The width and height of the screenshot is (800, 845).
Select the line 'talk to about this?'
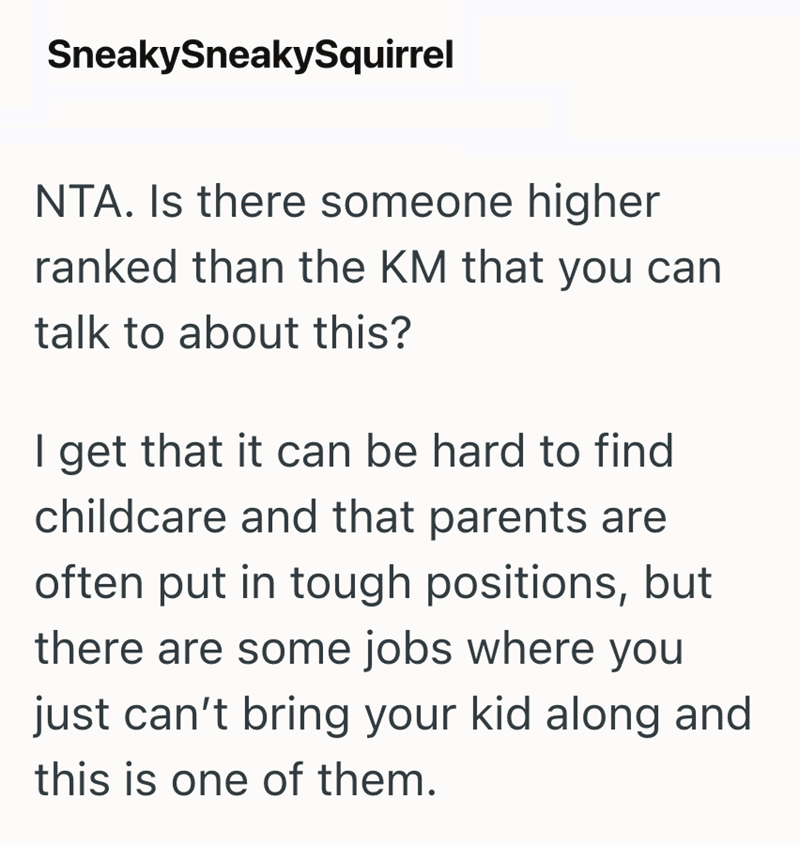pos(223,333)
